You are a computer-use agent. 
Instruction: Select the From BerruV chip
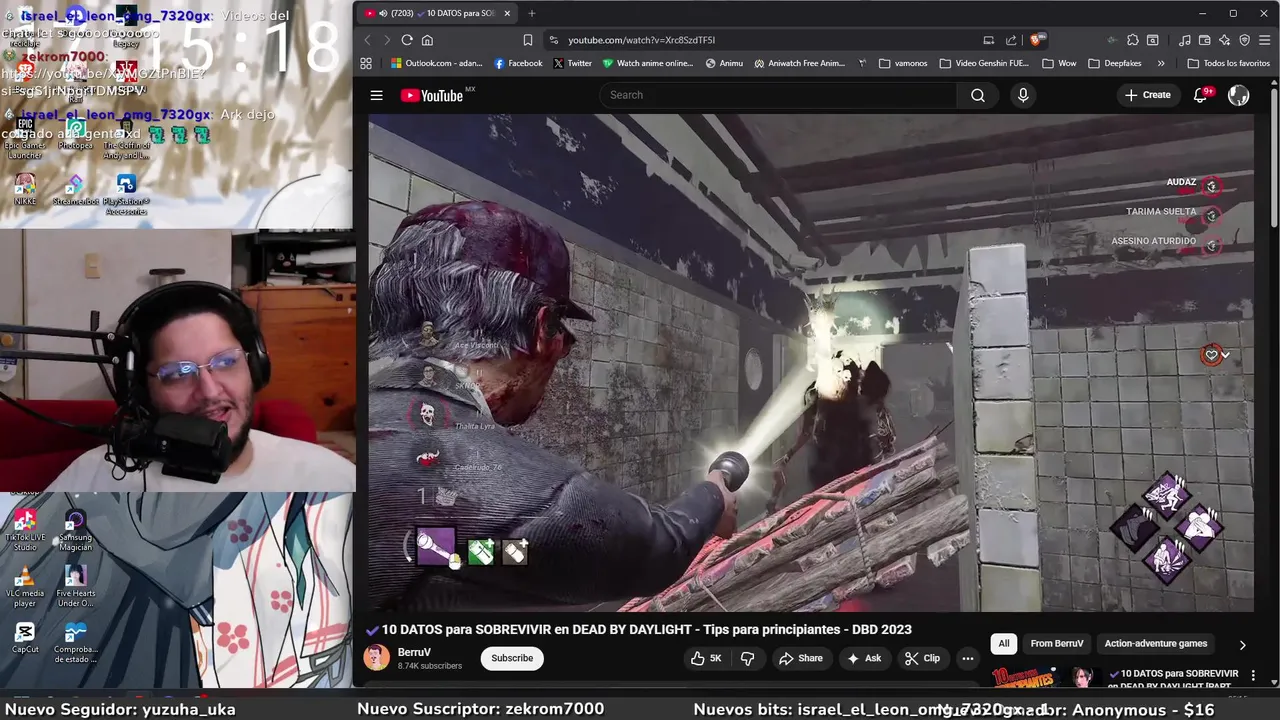[x=1057, y=644]
